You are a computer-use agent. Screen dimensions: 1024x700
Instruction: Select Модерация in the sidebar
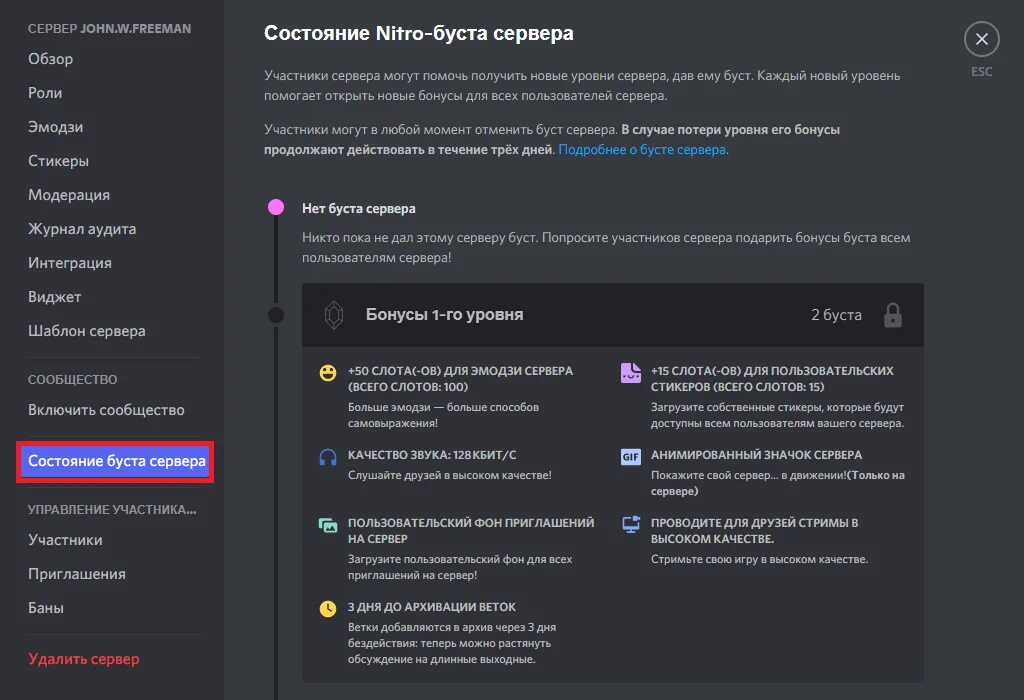[x=69, y=195]
